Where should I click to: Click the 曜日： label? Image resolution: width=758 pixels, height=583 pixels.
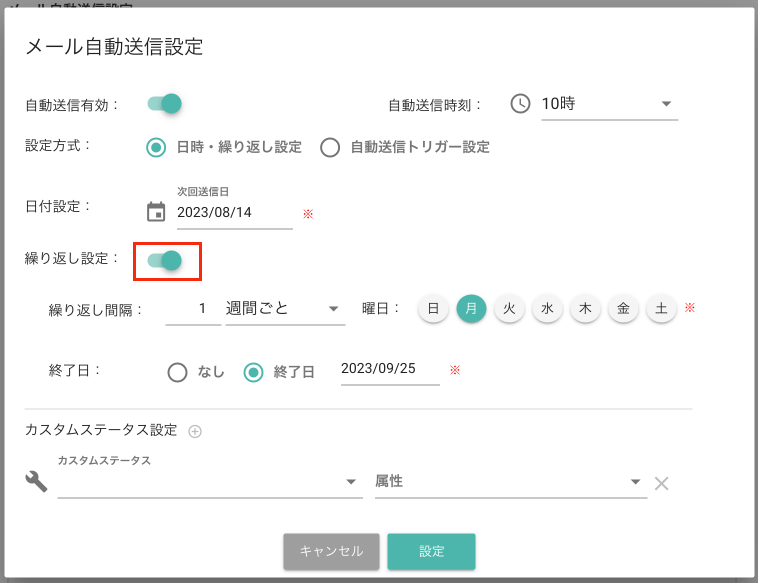[381, 308]
